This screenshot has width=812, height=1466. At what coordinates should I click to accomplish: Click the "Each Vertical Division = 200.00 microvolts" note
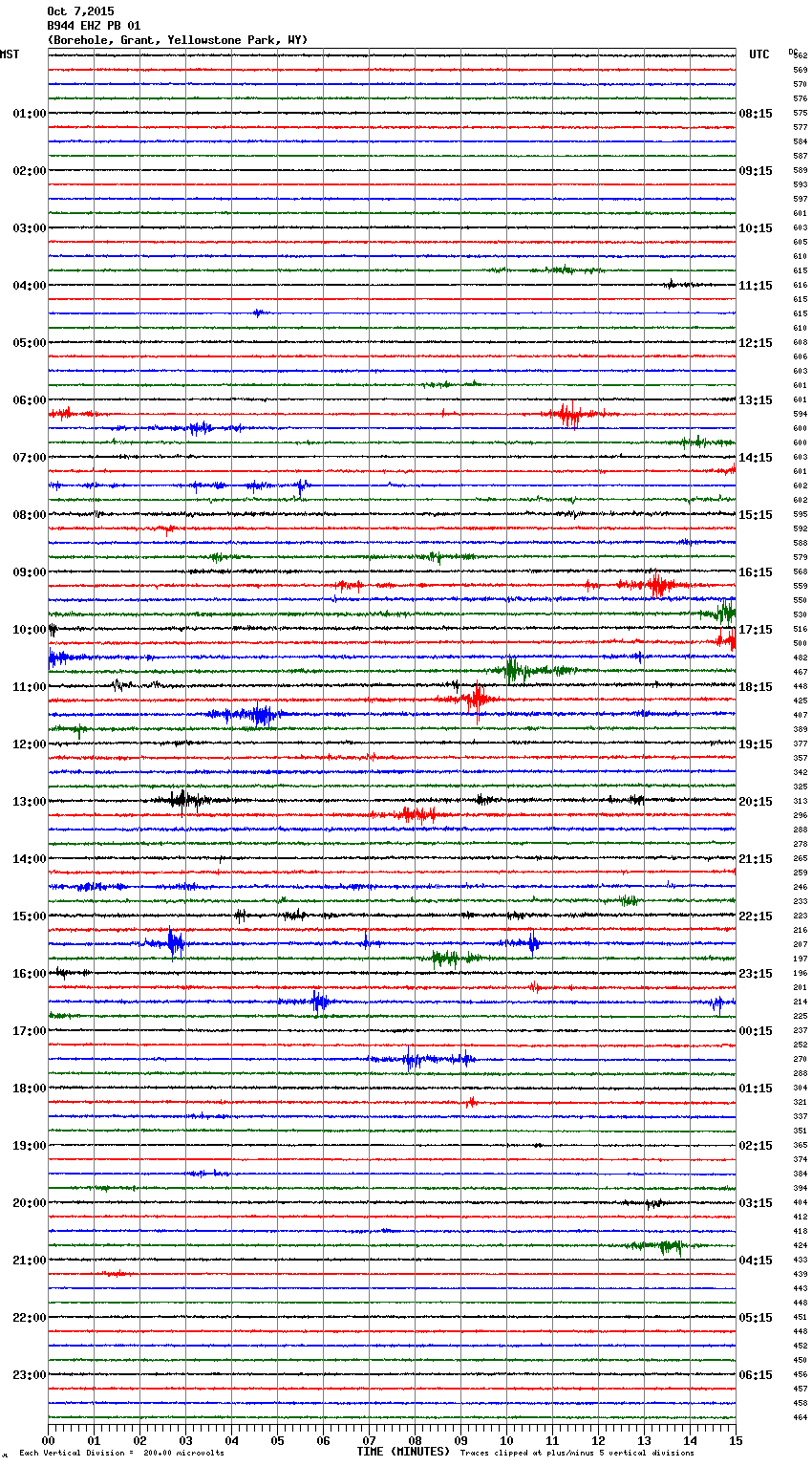click(x=121, y=1454)
